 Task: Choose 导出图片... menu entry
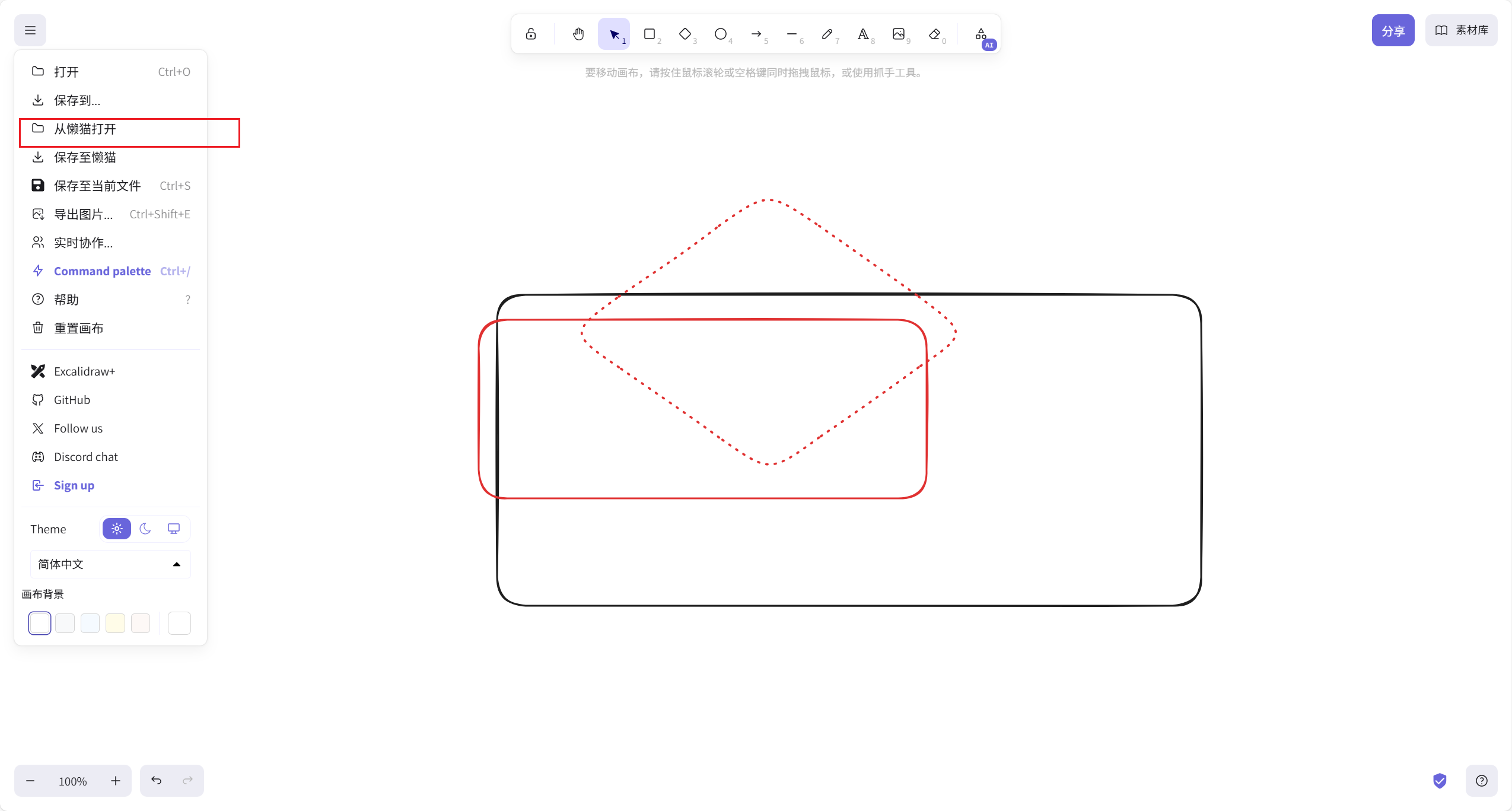coord(110,214)
